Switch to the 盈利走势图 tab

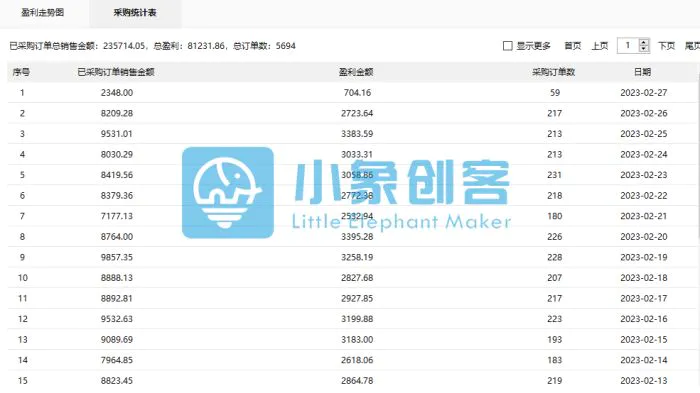tap(43, 13)
